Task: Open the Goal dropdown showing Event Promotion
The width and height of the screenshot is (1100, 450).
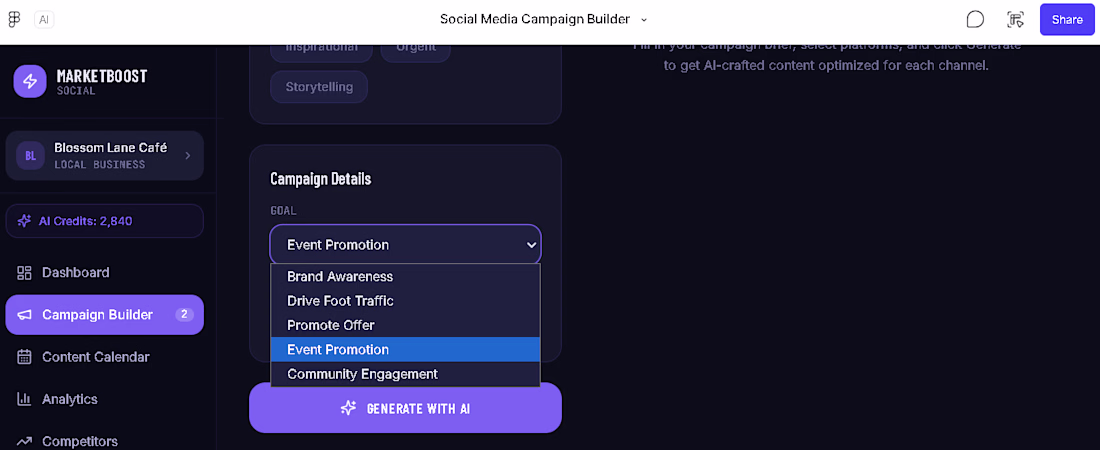Action: click(x=405, y=245)
